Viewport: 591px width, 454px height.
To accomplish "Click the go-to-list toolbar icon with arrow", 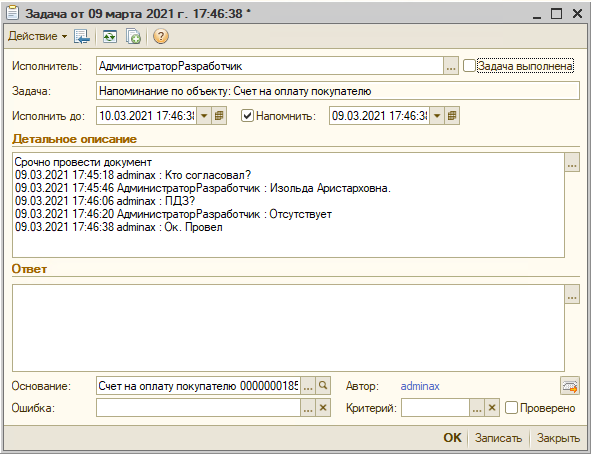I will pos(82,37).
